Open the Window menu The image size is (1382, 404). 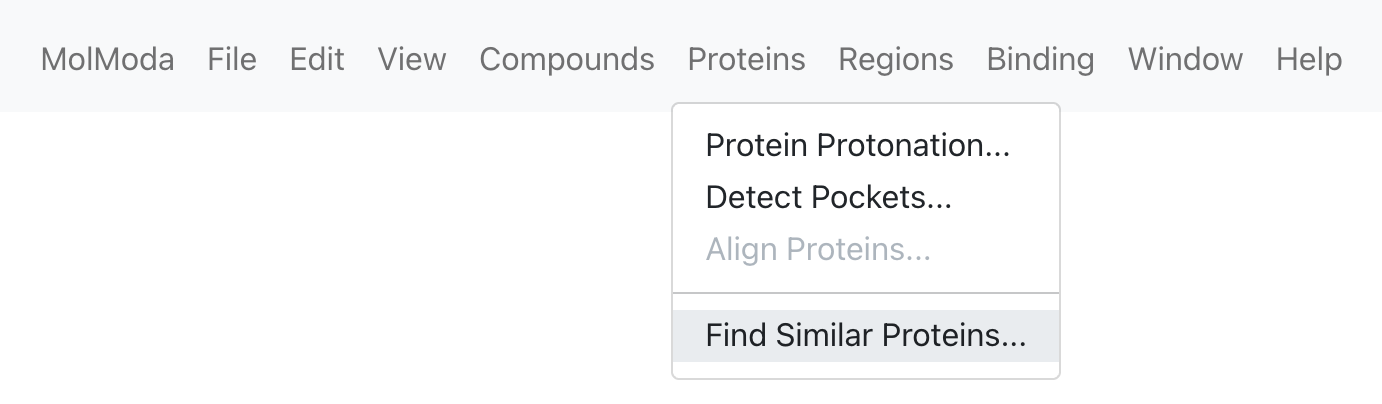pos(1185,59)
